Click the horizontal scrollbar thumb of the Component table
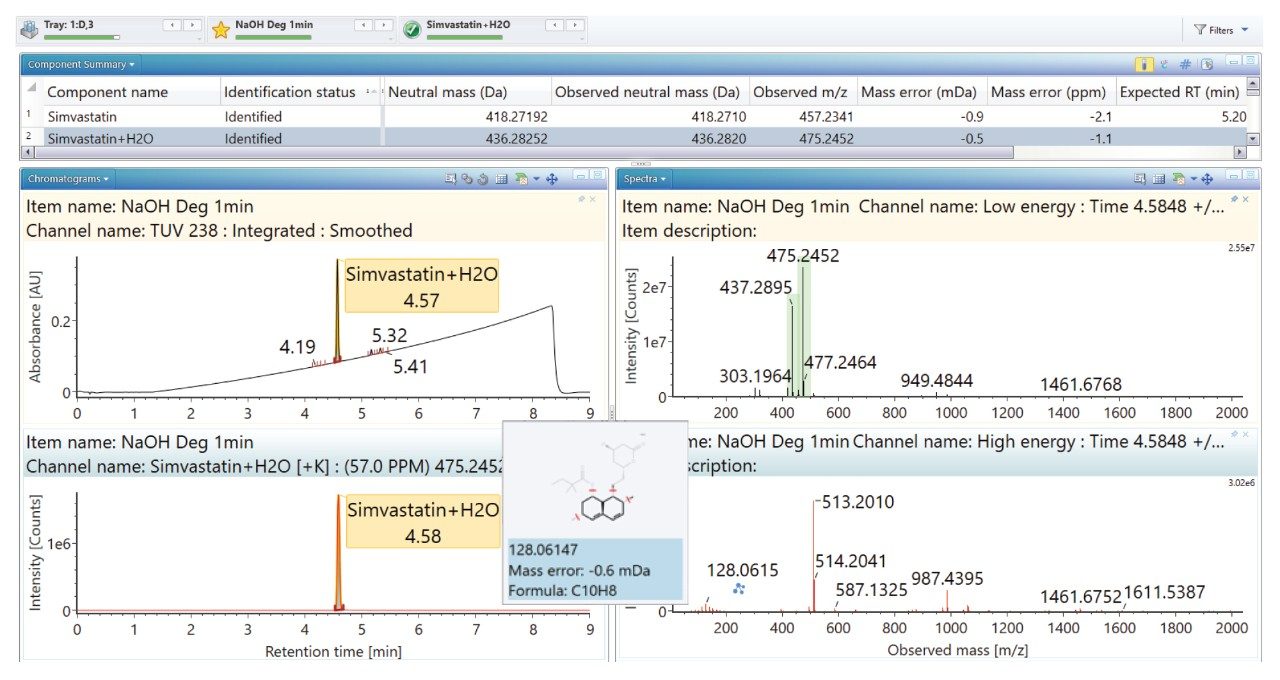This screenshot has height=680, width=1280. tap(523, 153)
